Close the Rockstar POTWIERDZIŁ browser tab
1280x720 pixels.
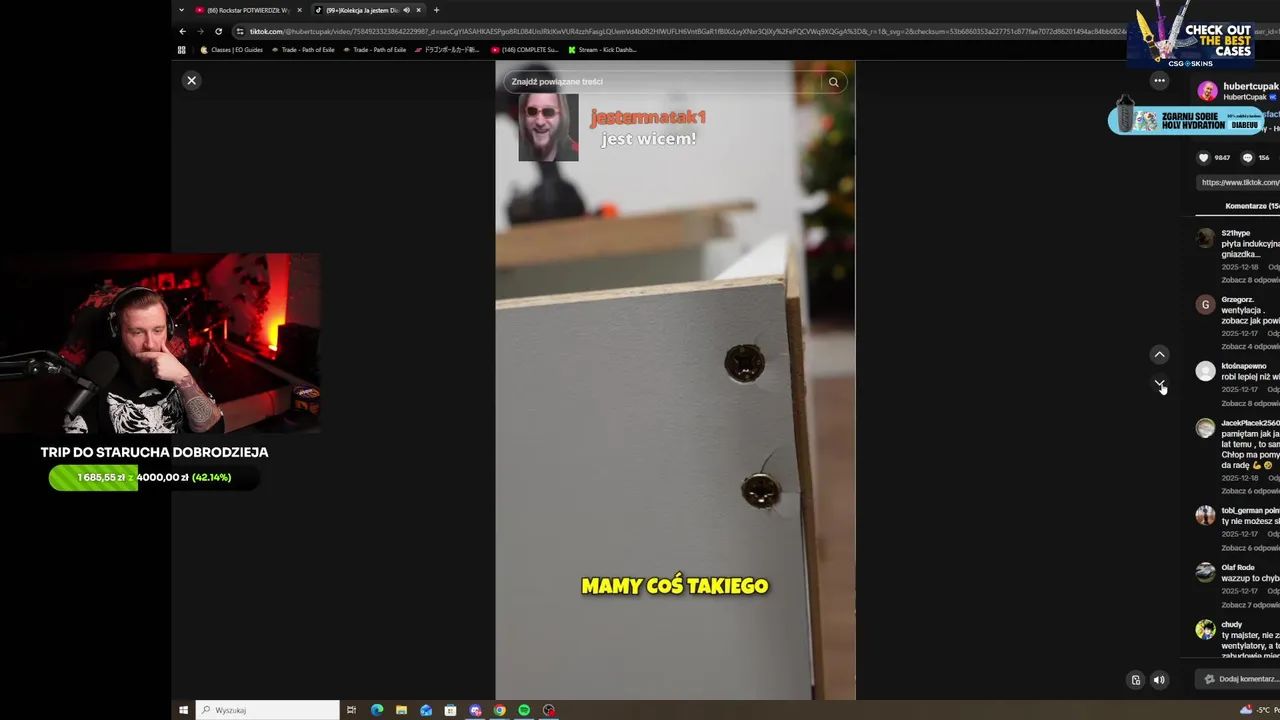pos(299,10)
